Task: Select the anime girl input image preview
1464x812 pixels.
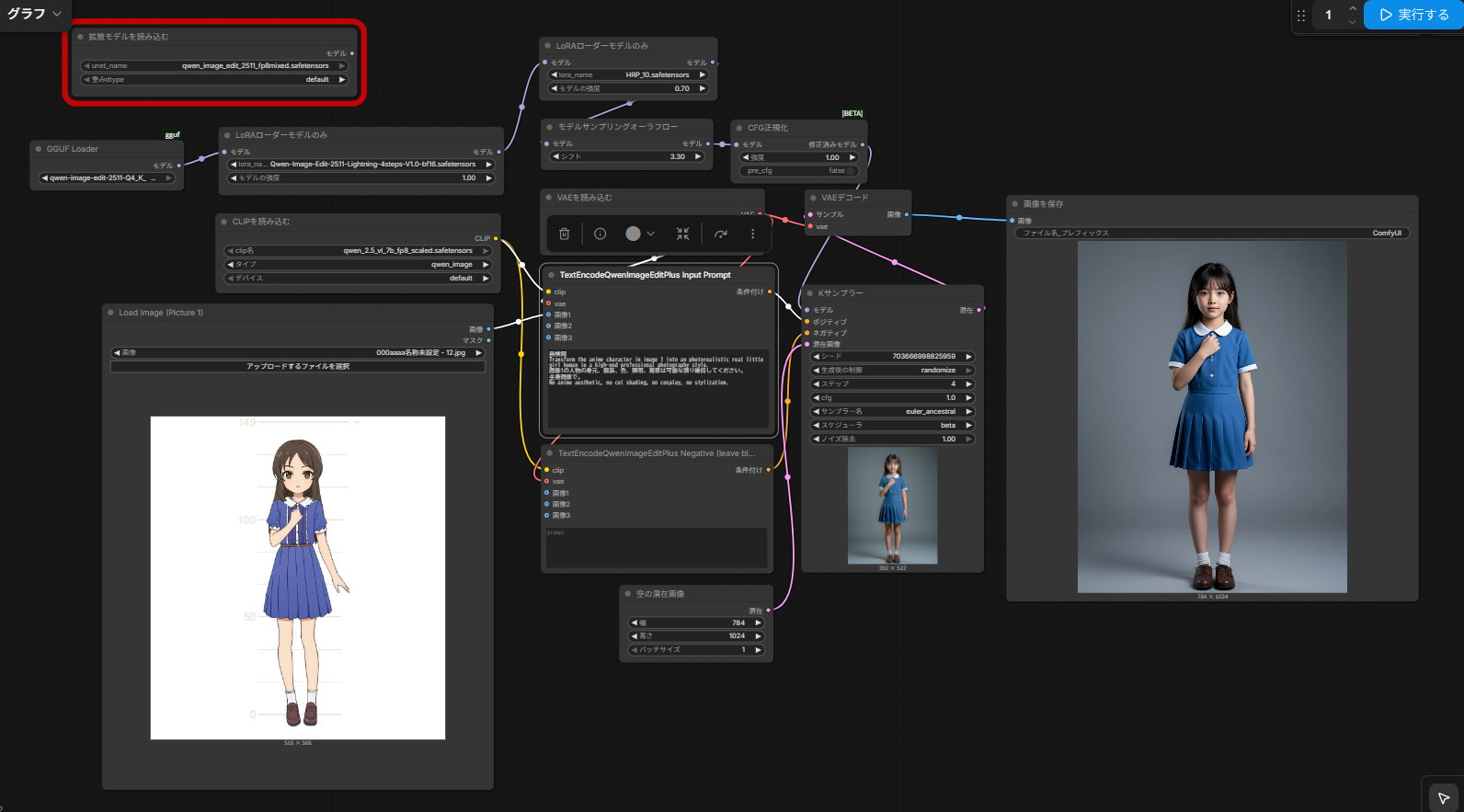Action: point(298,578)
